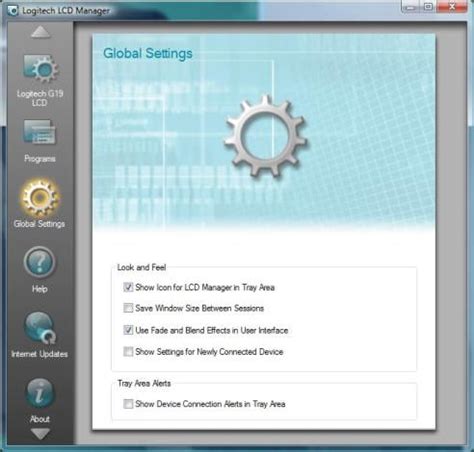Uncheck Show Icon for LCD Manager in Tray Area
474x452 pixels.
128,287
